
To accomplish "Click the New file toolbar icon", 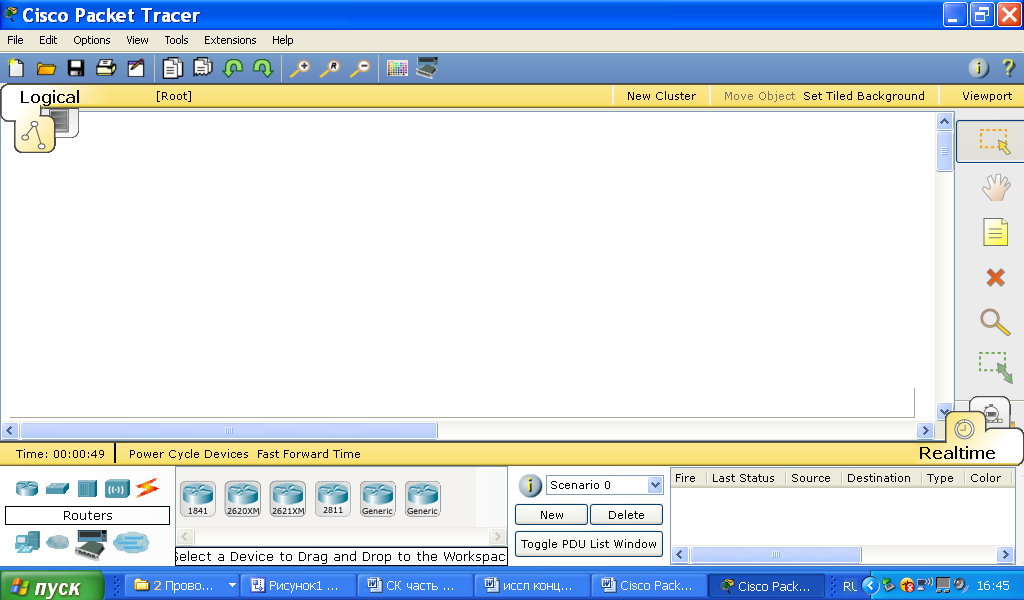I will click(16, 68).
